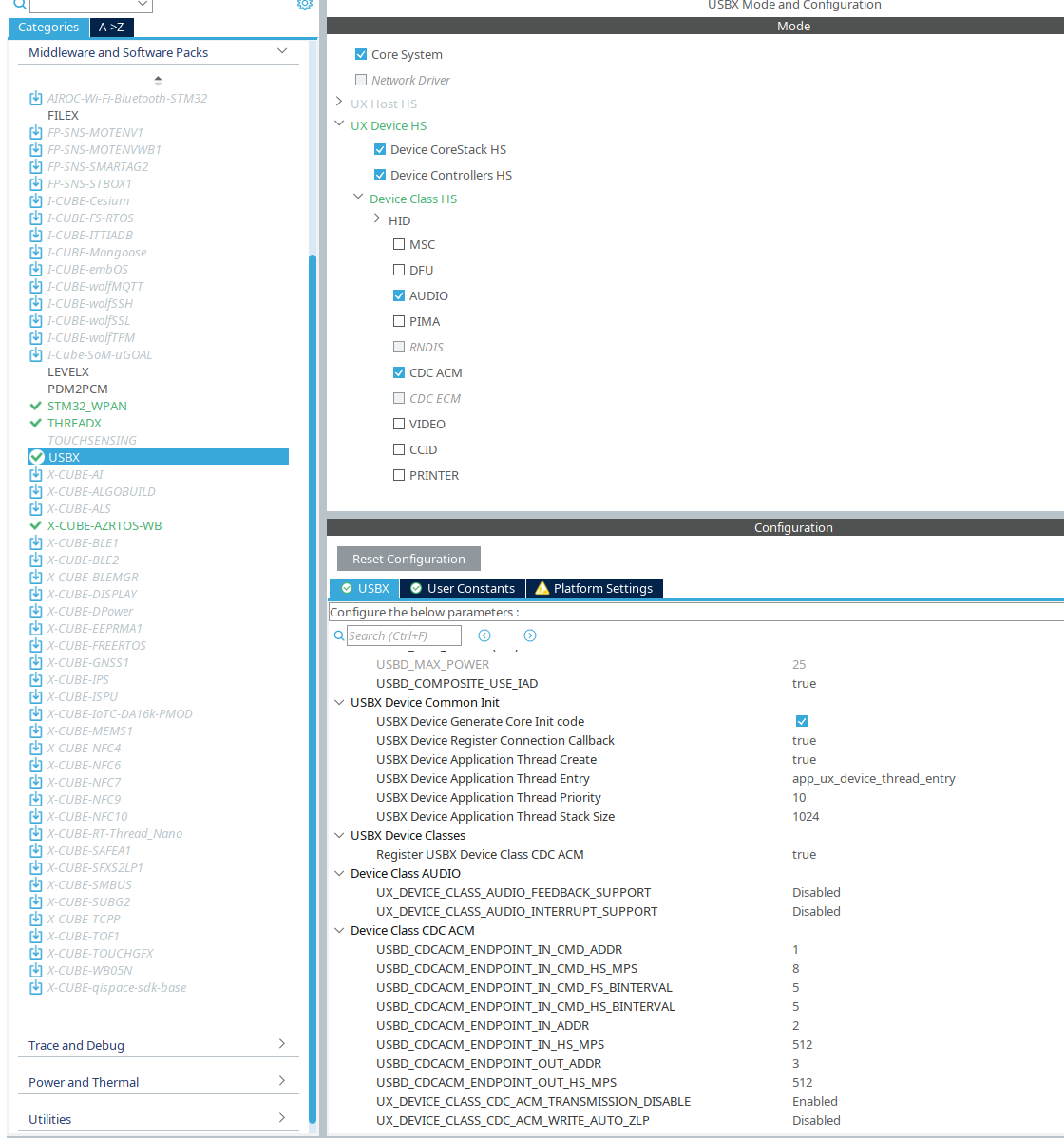
Task: Toggle USBX Device Generate Core Init code checkbox
Action: point(802,721)
